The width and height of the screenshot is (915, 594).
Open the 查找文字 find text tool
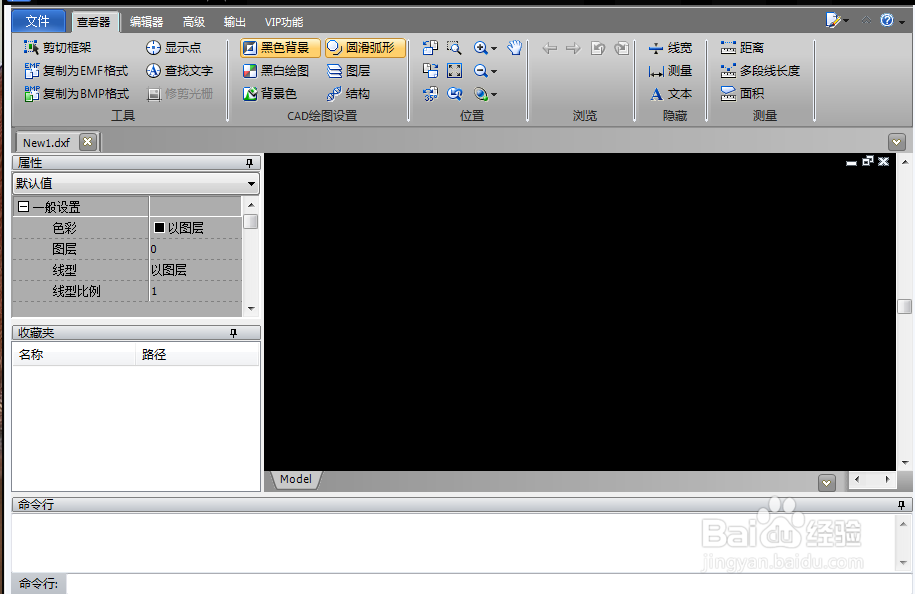pyautogui.click(x=179, y=71)
